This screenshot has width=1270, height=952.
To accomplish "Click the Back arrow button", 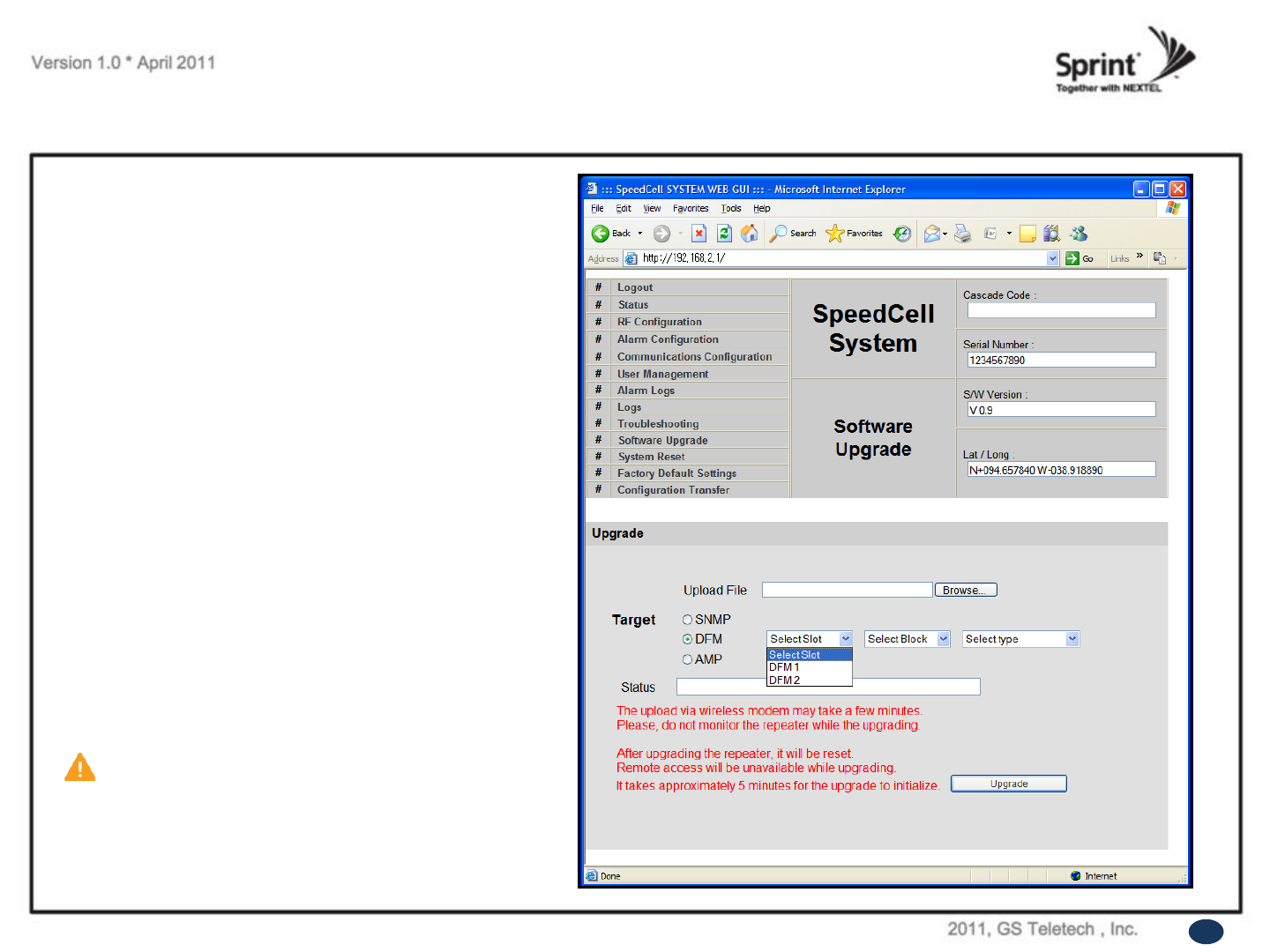I will coord(601,234).
